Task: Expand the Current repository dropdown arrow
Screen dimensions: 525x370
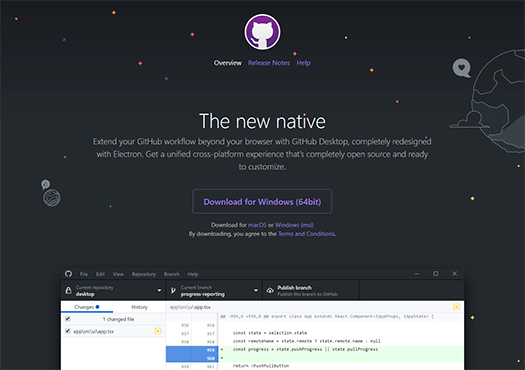Action: click(x=159, y=291)
